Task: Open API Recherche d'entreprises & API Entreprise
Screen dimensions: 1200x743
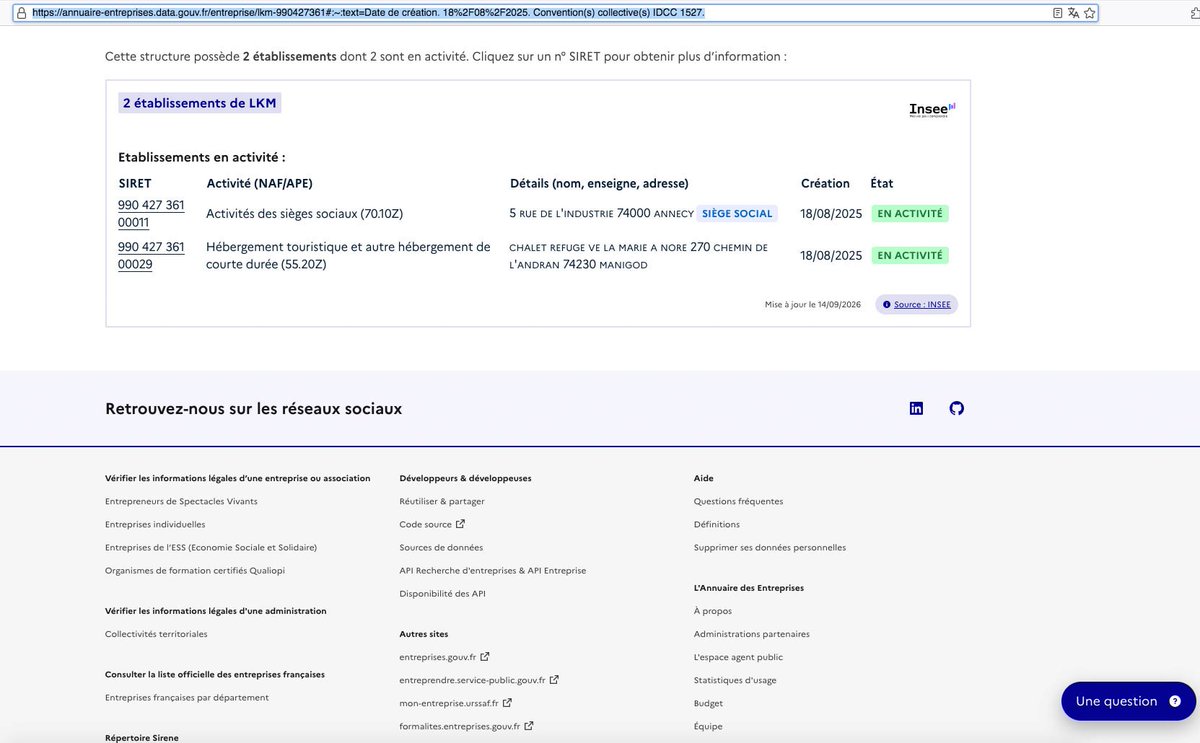Action: pyautogui.click(x=493, y=570)
